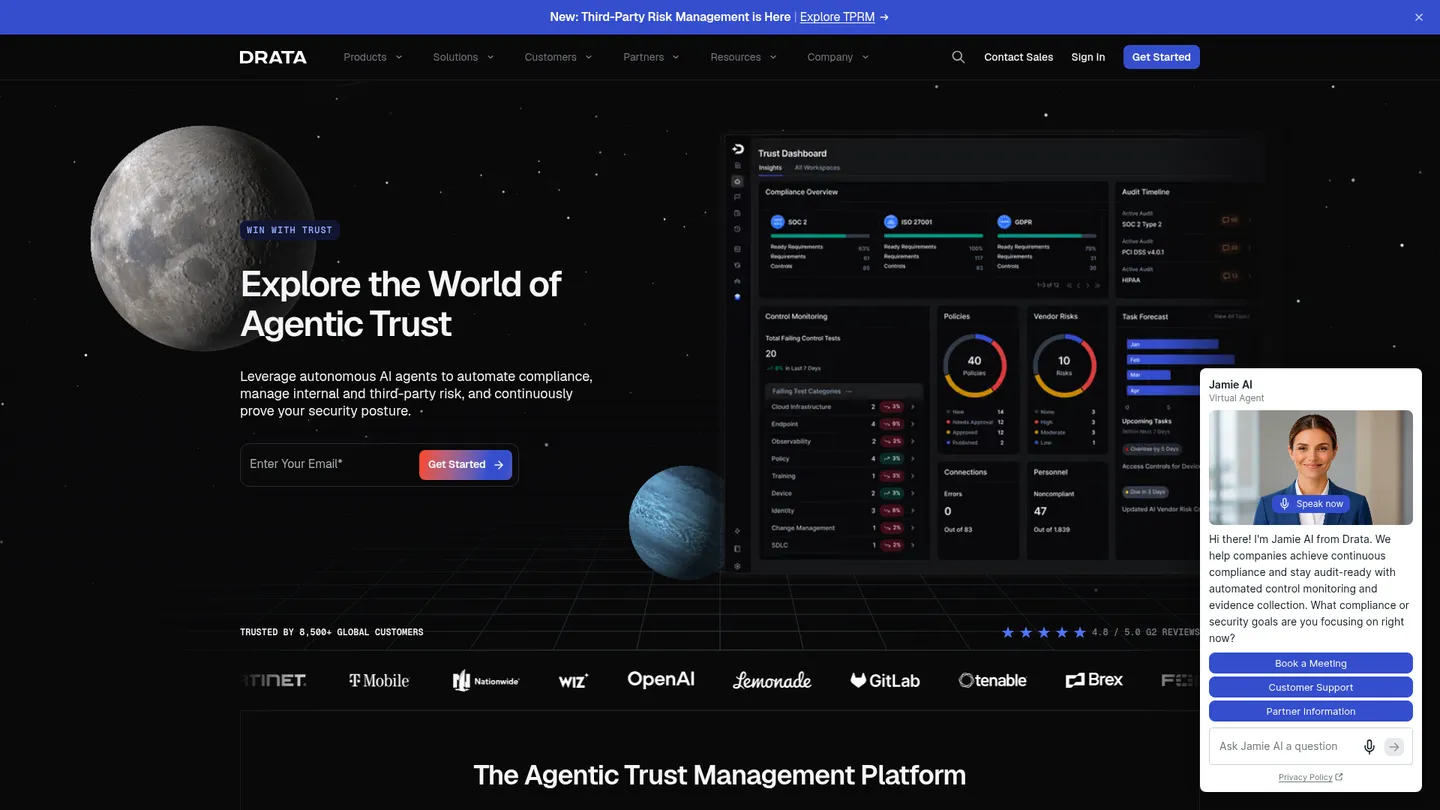The width and height of the screenshot is (1440, 810).
Task: Click the T-Mobile customer logo
Action: [379, 680]
